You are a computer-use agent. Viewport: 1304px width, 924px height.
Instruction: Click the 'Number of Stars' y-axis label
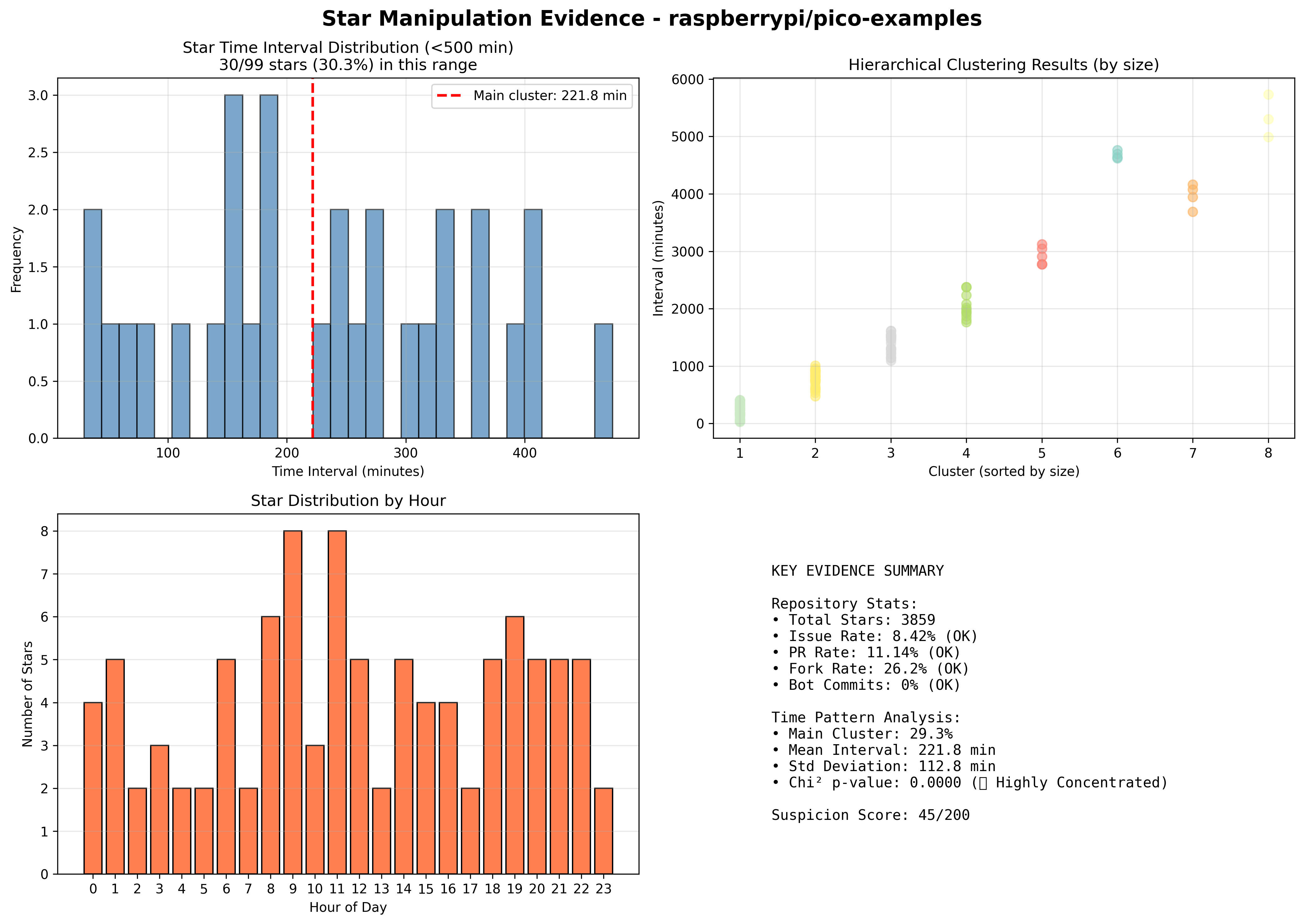[x=27, y=694]
